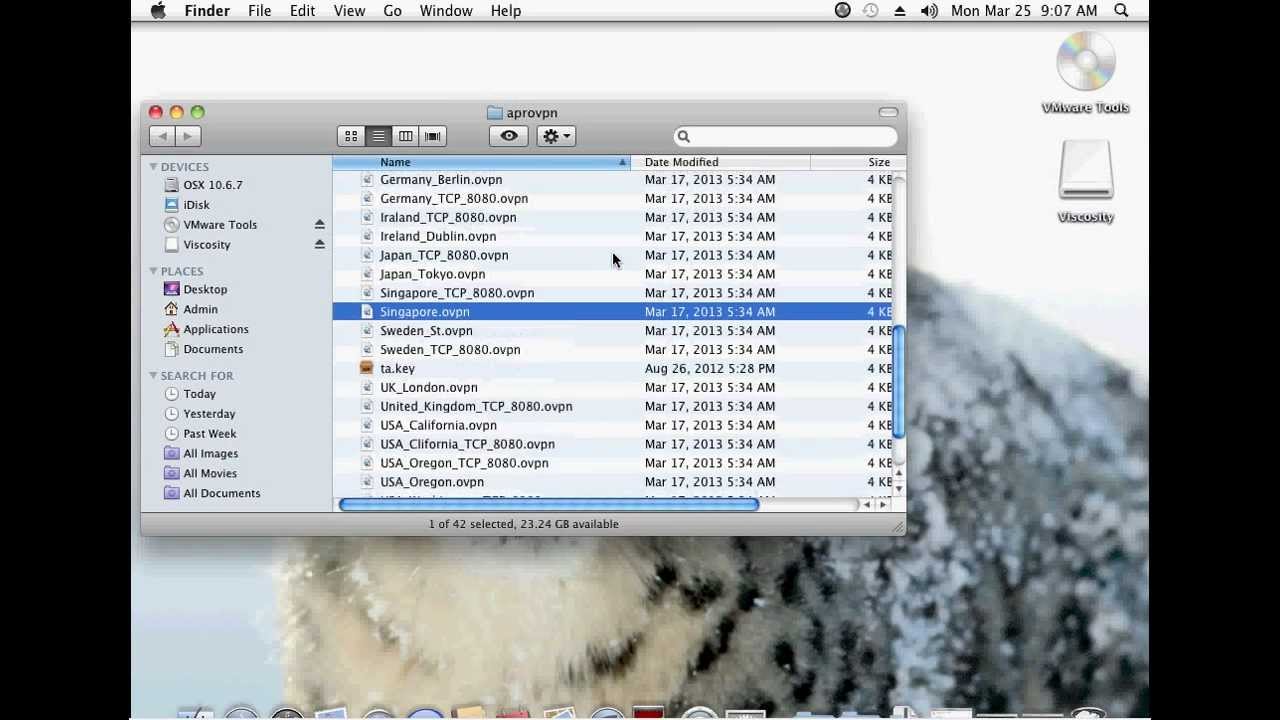The image size is (1280, 720).
Task: Click the Finder search field
Action: point(785,136)
